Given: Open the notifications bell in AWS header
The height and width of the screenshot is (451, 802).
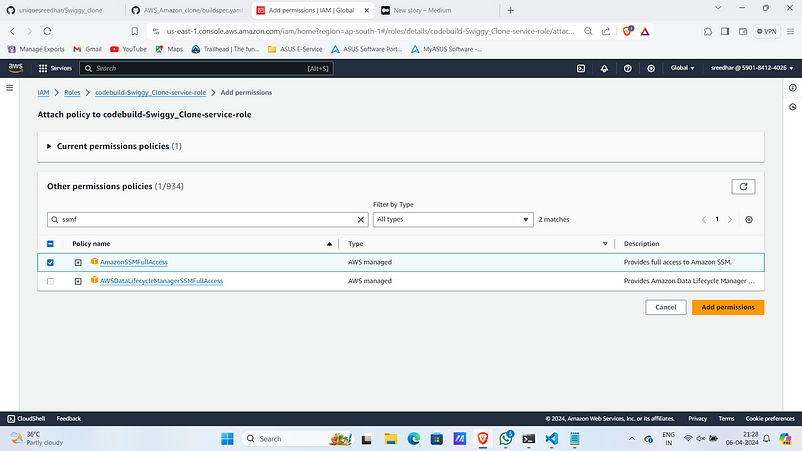Looking at the screenshot, I should (x=604, y=68).
